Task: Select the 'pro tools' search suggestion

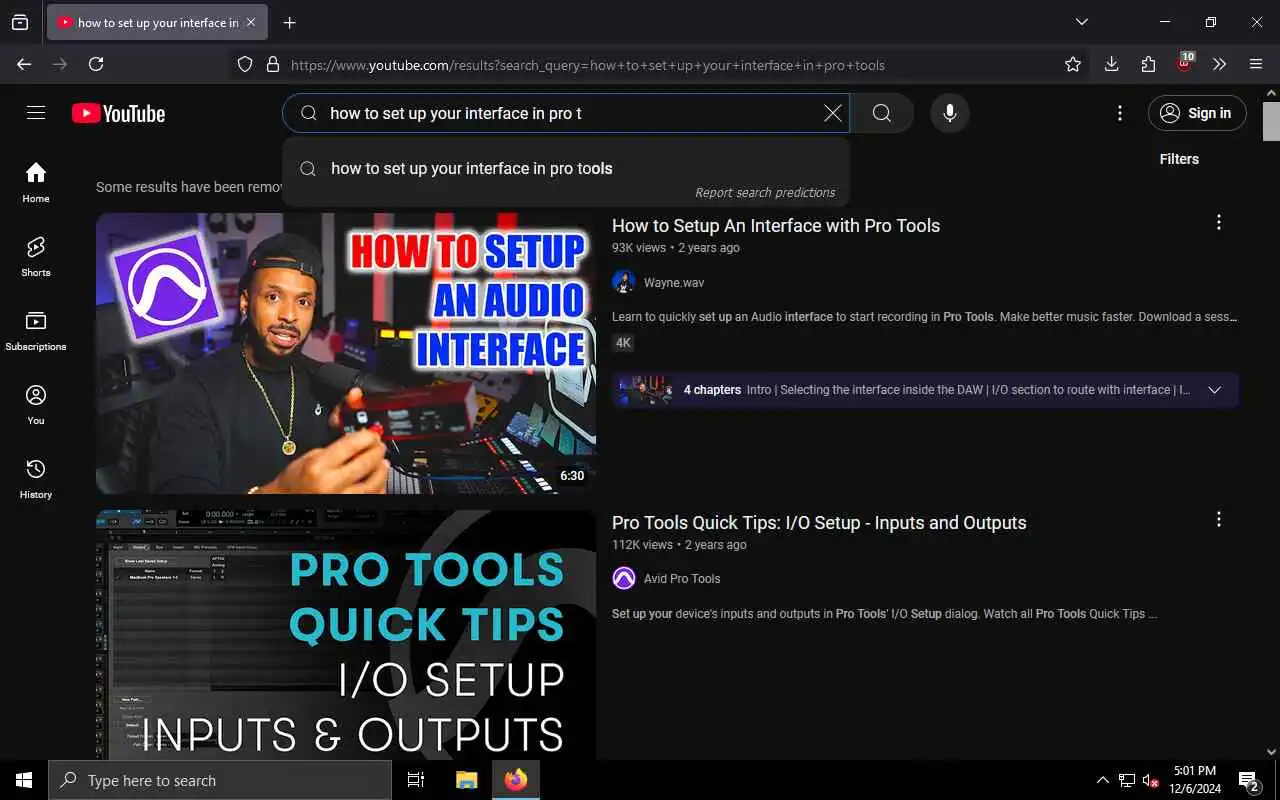Action: coord(566,168)
